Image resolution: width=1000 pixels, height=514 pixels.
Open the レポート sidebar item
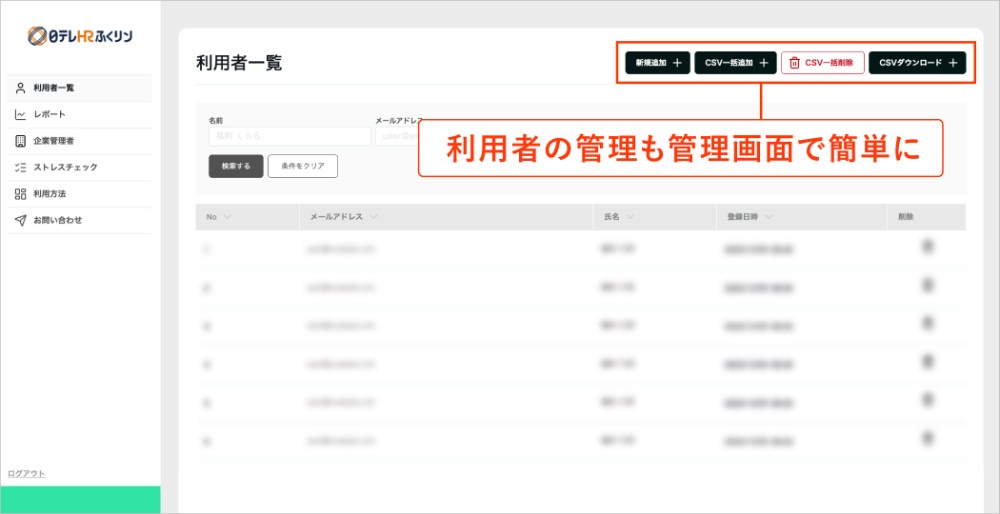pyautogui.click(x=80, y=115)
